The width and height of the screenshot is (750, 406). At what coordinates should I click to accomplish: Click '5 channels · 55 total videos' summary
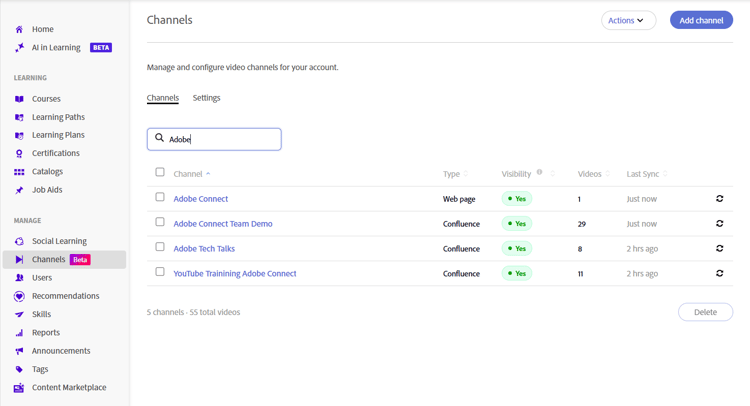tap(193, 312)
